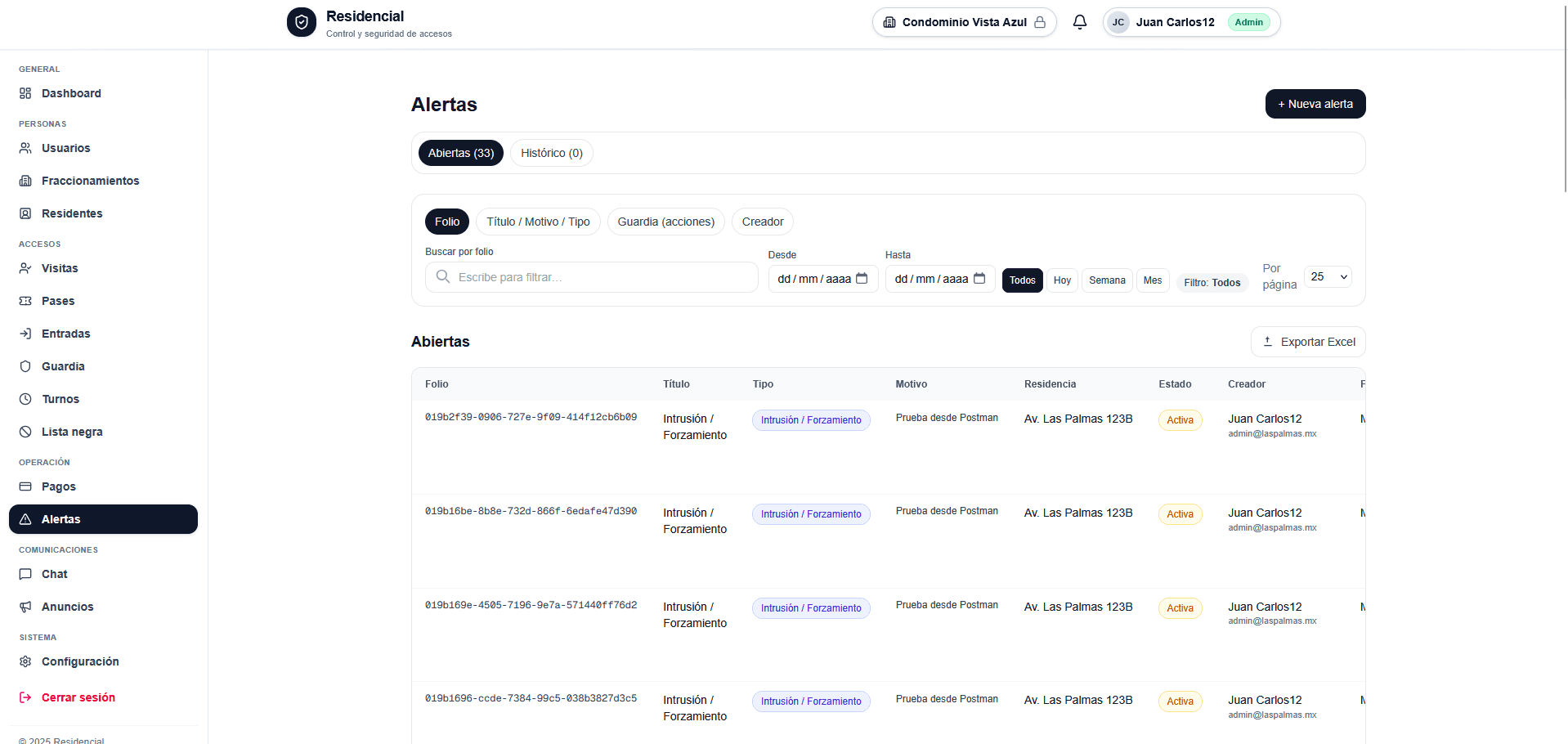Open the Por página 25 dropdown
The image size is (1568, 744).
(1328, 277)
